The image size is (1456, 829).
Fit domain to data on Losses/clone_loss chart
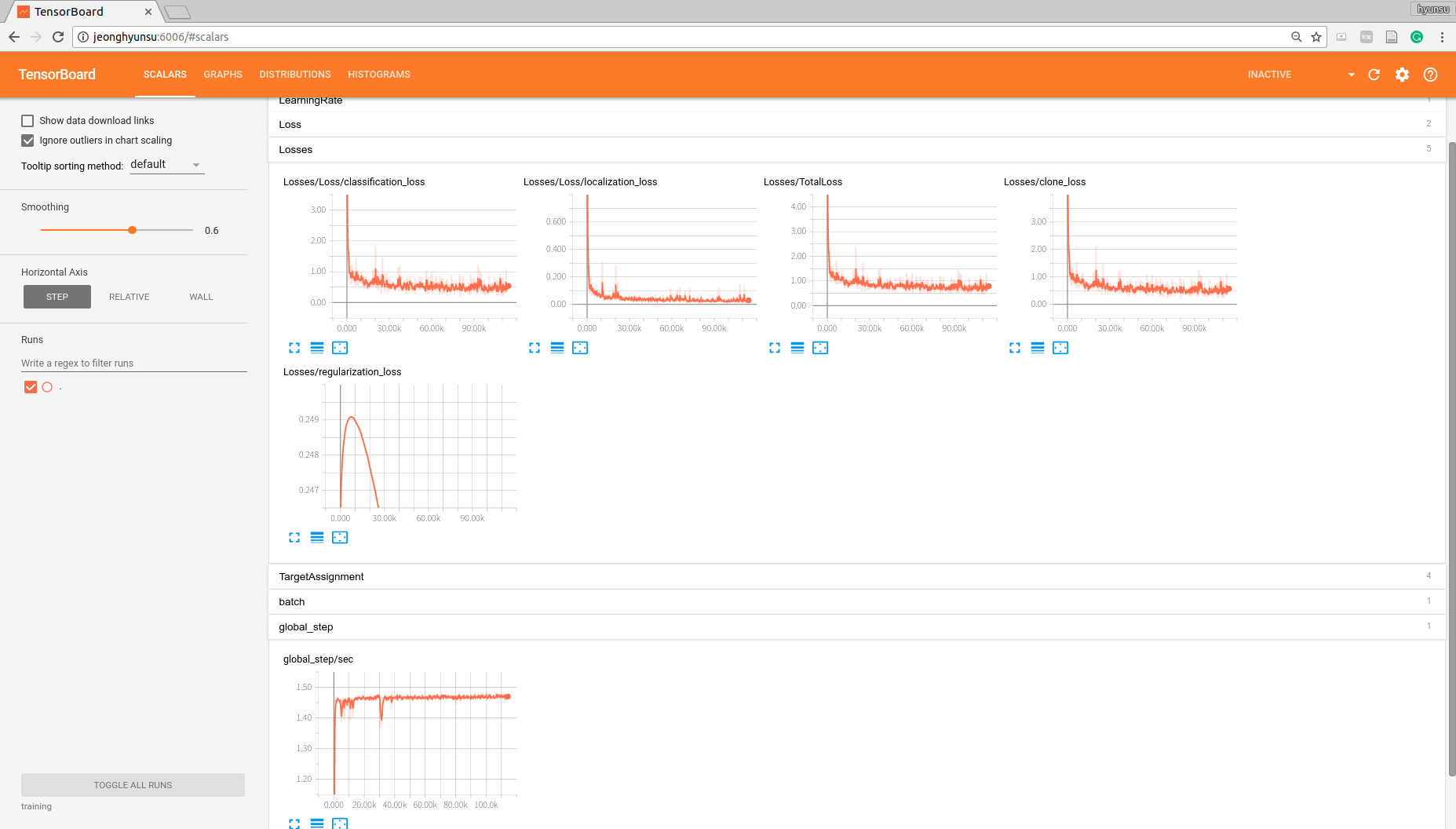pos(1060,348)
